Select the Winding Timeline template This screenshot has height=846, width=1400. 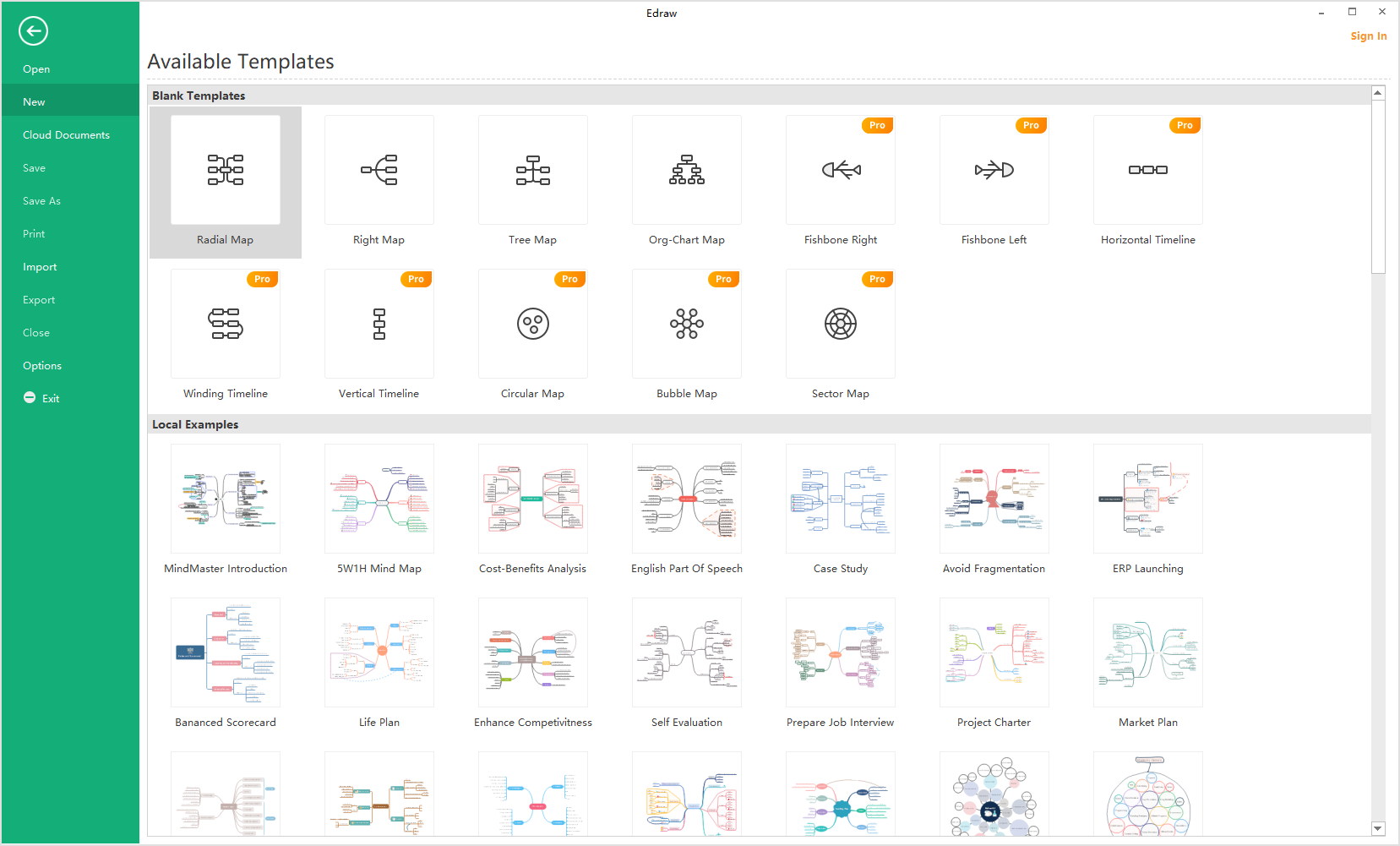(226, 325)
